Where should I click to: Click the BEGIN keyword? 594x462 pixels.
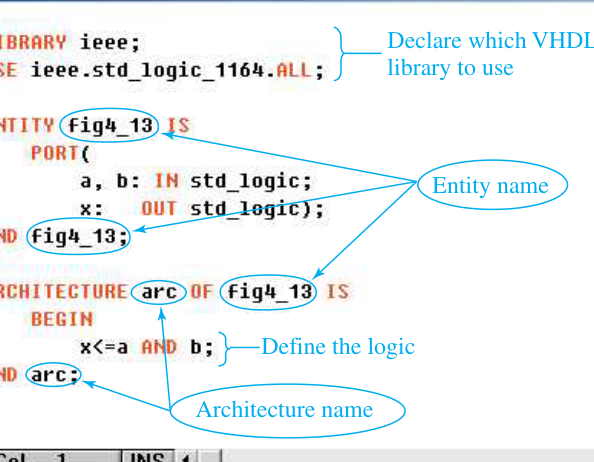tap(62, 319)
